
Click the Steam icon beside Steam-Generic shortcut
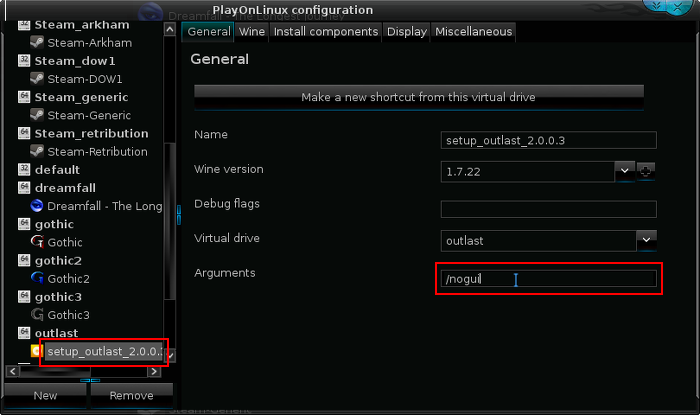point(37,115)
